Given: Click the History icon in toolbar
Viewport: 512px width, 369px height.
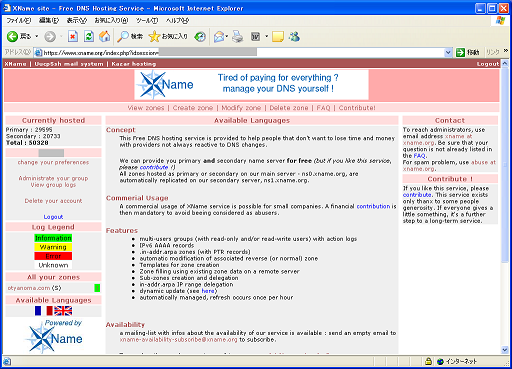Looking at the screenshot, I should click(200, 36).
